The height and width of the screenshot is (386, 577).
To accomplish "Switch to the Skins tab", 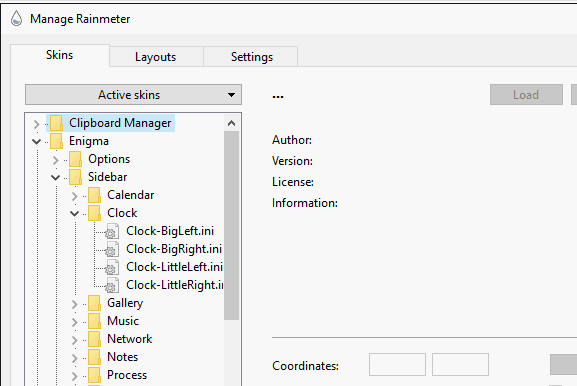I will point(60,55).
